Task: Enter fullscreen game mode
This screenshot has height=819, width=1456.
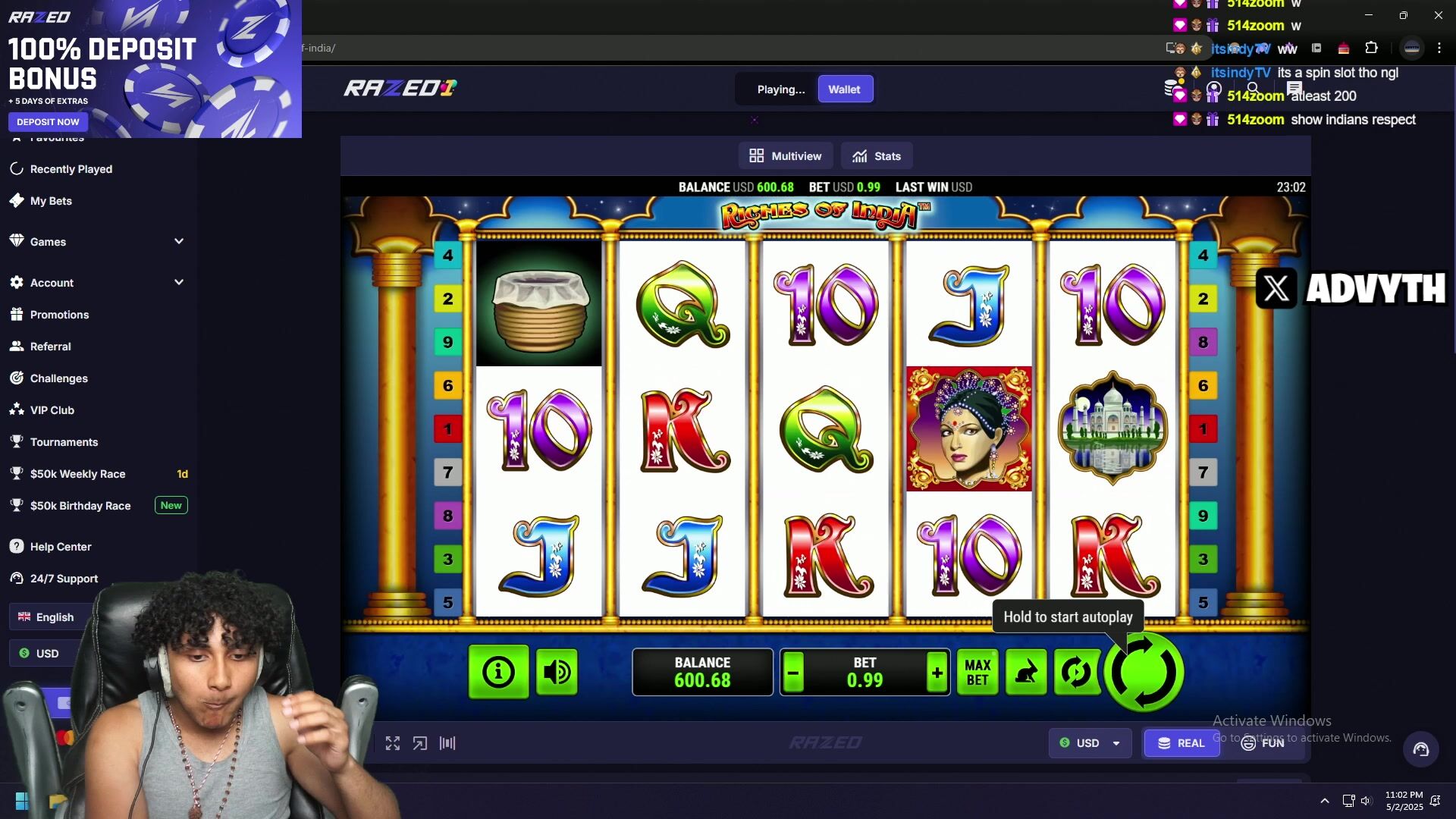Action: (392, 743)
